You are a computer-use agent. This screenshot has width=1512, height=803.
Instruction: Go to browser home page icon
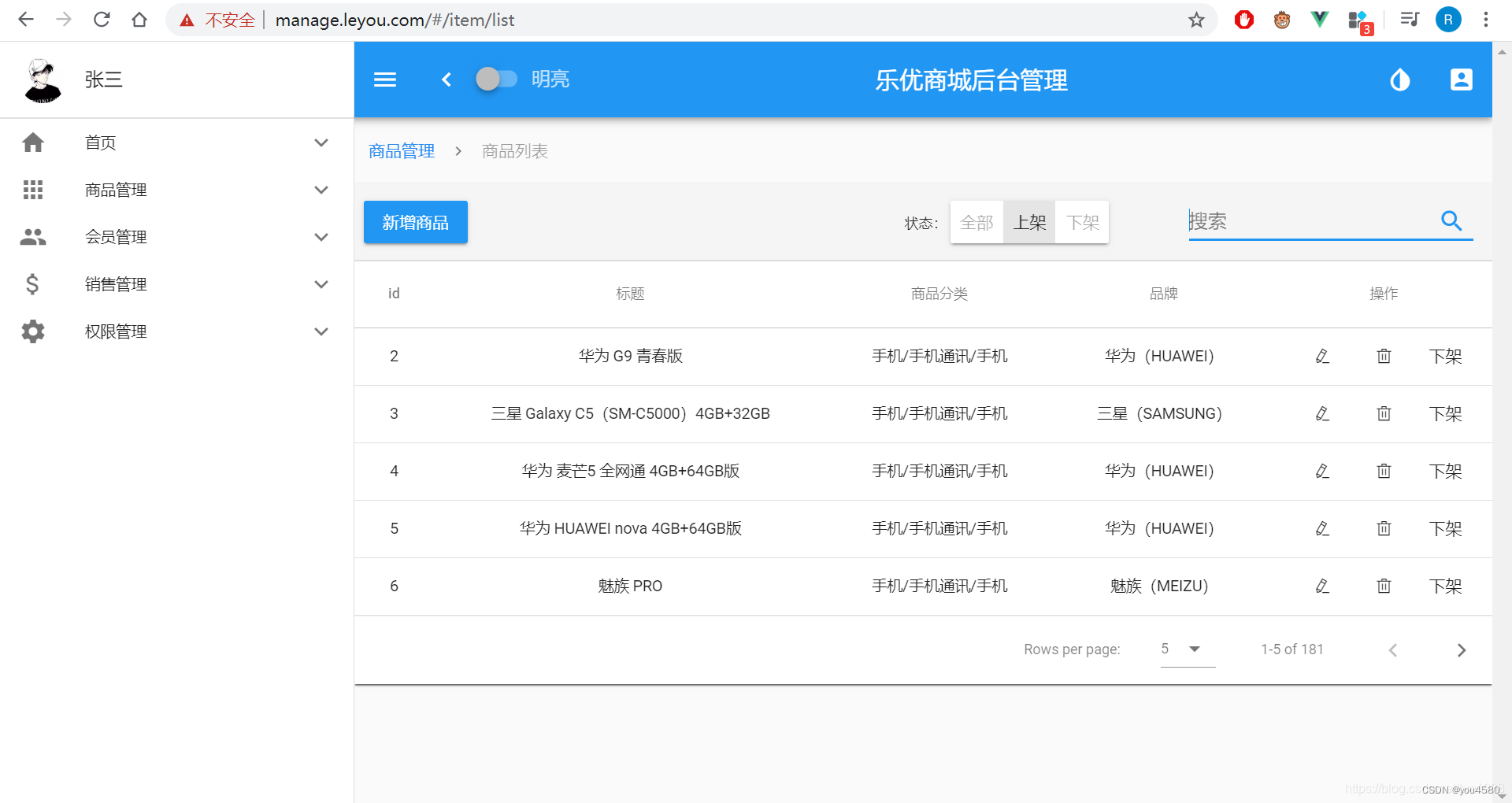pyautogui.click(x=139, y=20)
